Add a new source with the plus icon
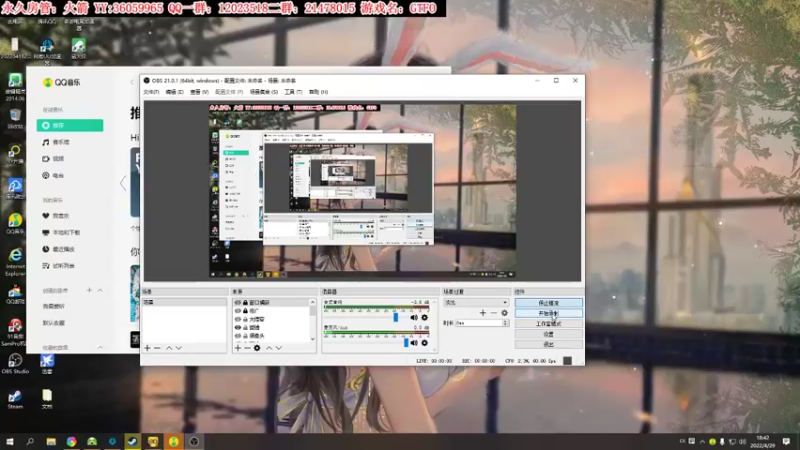Image resolution: width=800 pixels, height=450 pixels. click(238, 348)
